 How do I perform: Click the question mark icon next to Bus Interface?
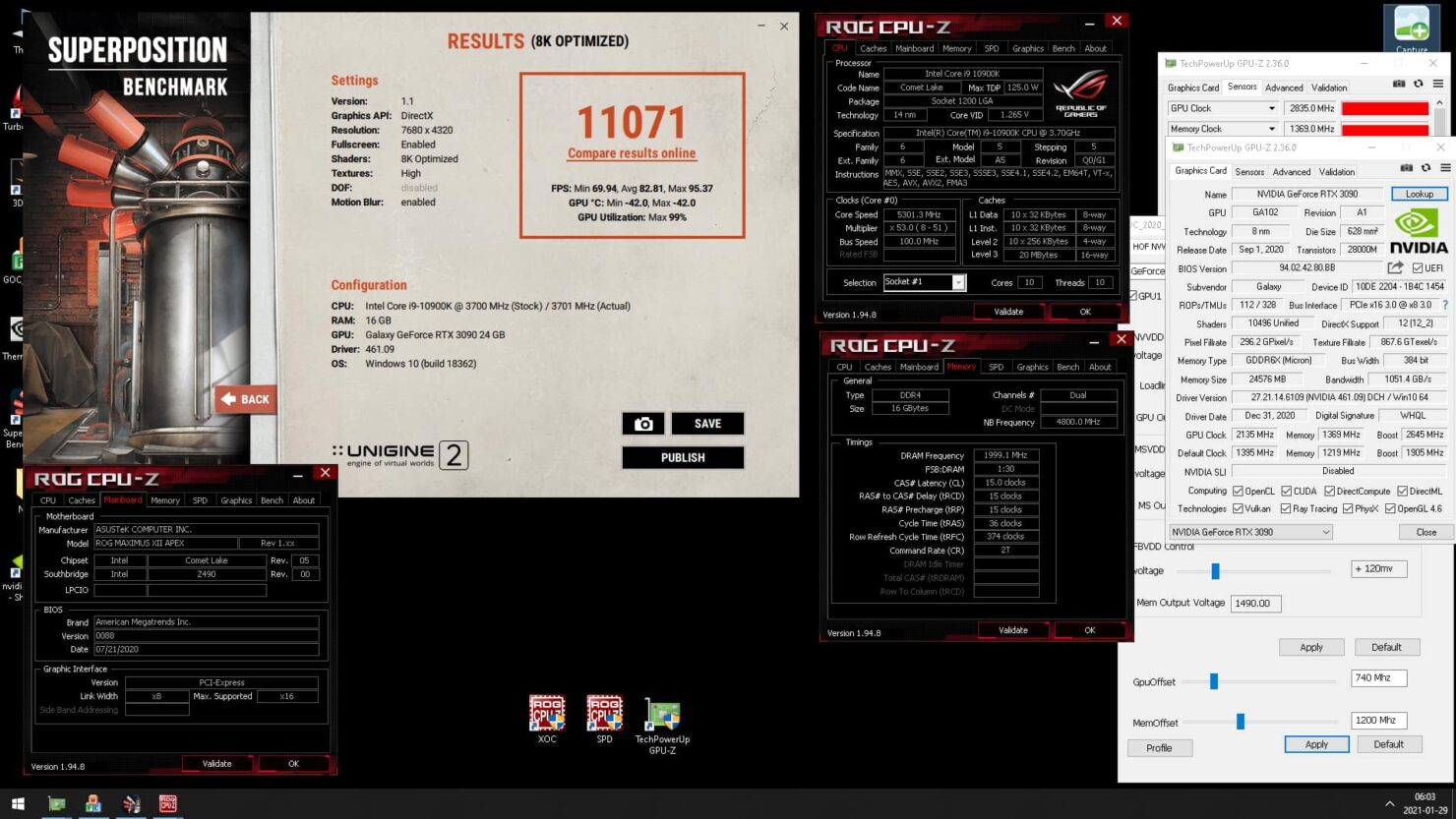pyautogui.click(x=1445, y=305)
